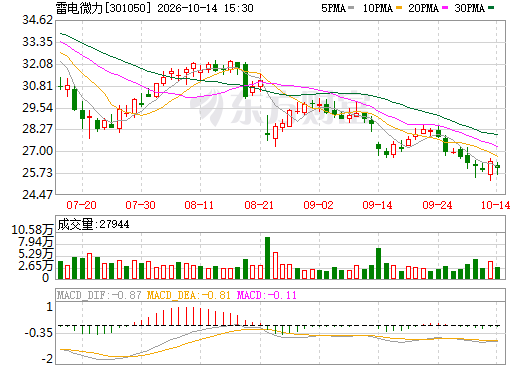Click the tall green volume bar at 09-14
520x365 pixels.
(x=378, y=263)
